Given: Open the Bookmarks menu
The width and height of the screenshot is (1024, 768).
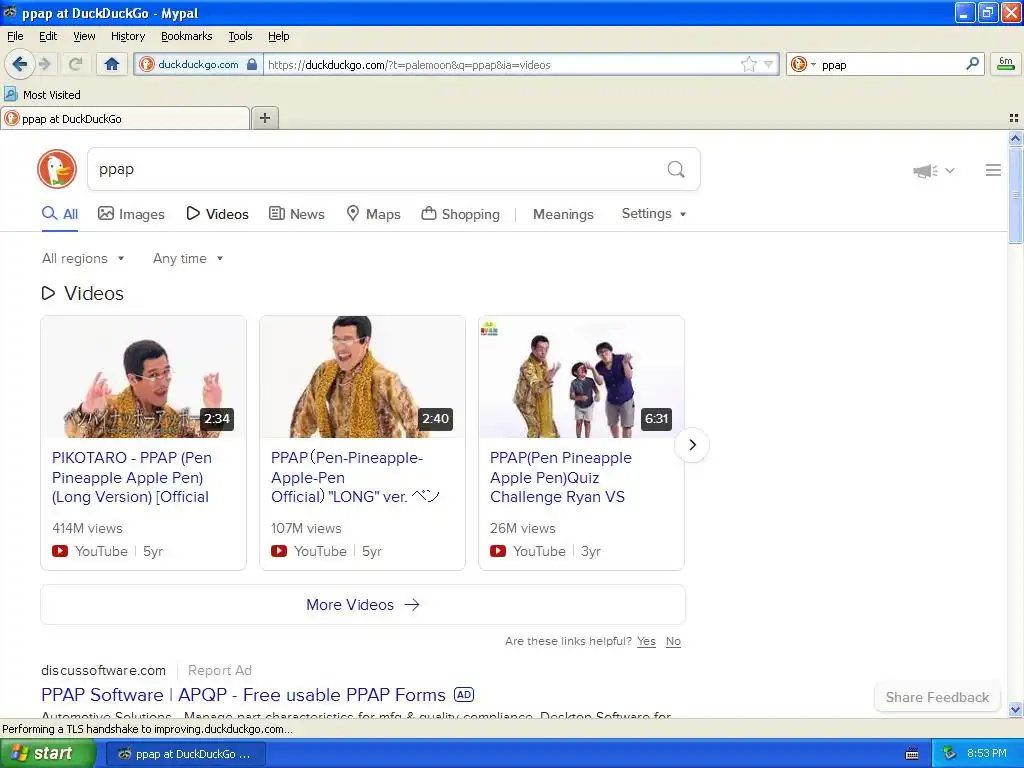Looking at the screenshot, I should point(187,36).
